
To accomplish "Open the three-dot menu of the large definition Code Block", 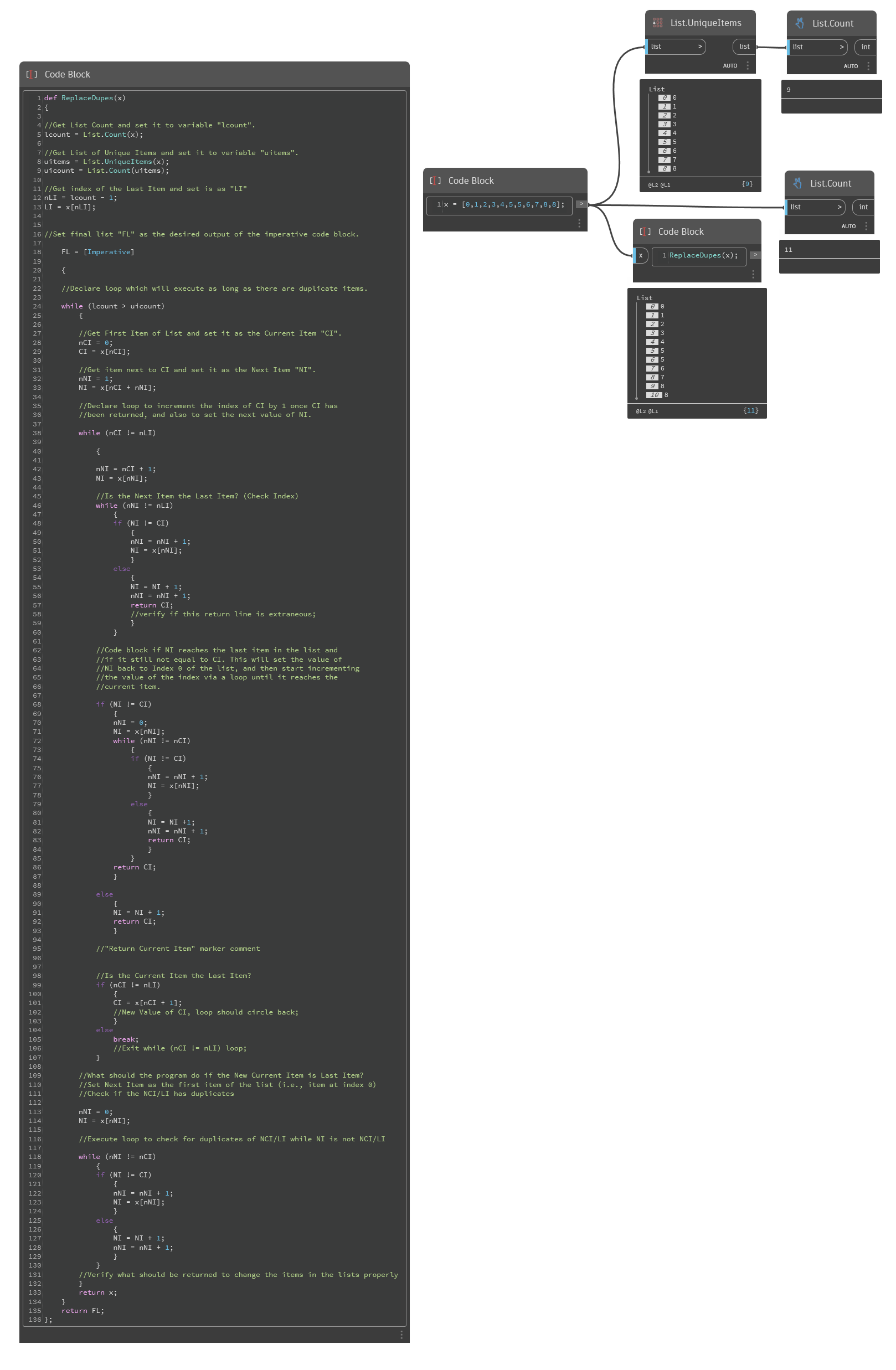I will [401, 1335].
